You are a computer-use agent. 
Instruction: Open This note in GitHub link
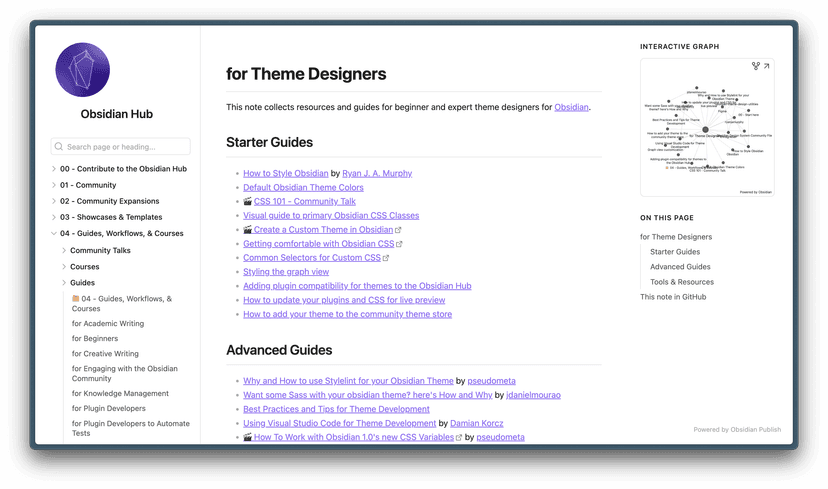coord(673,297)
